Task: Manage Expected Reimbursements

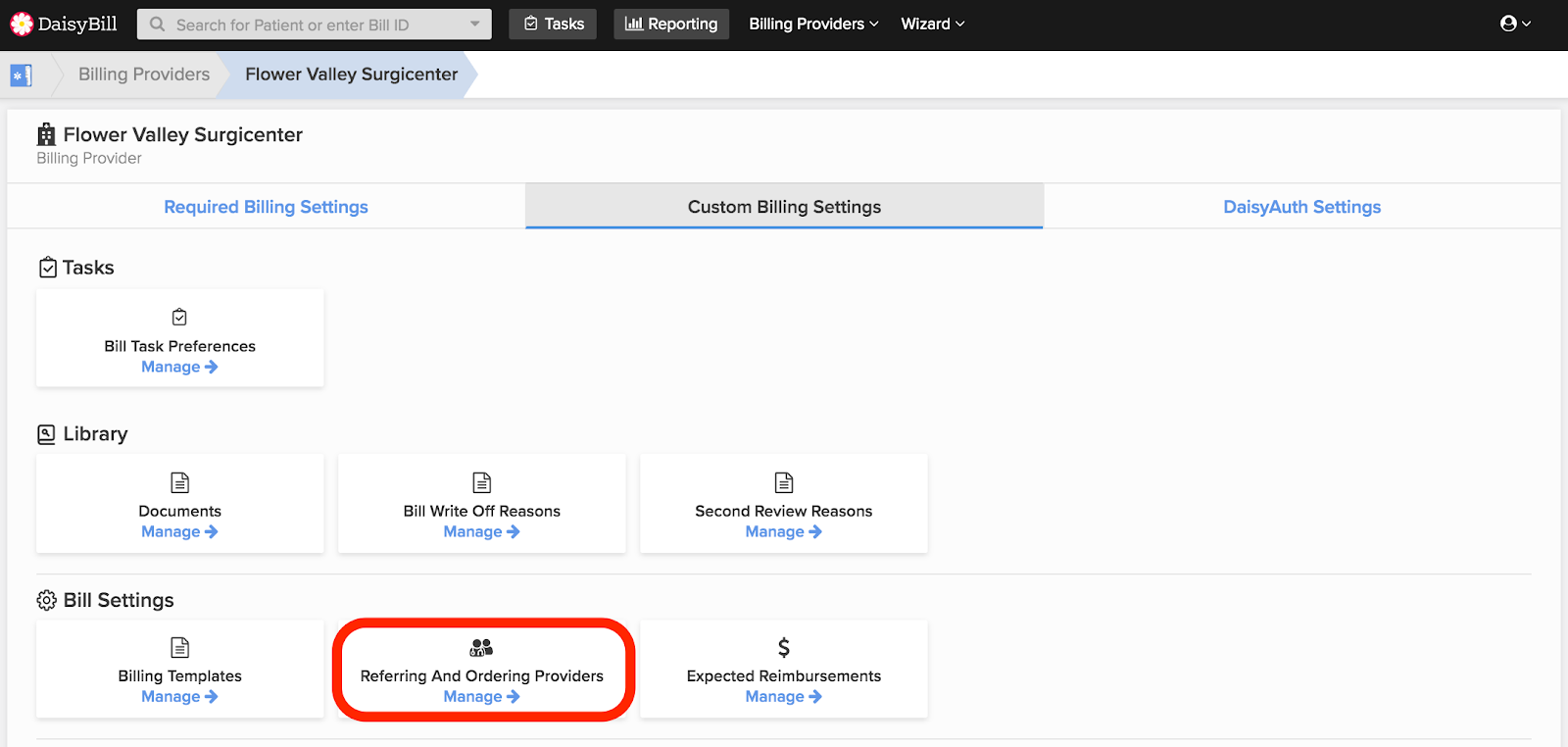Action: pyautogui.click(x=784, y=696)
